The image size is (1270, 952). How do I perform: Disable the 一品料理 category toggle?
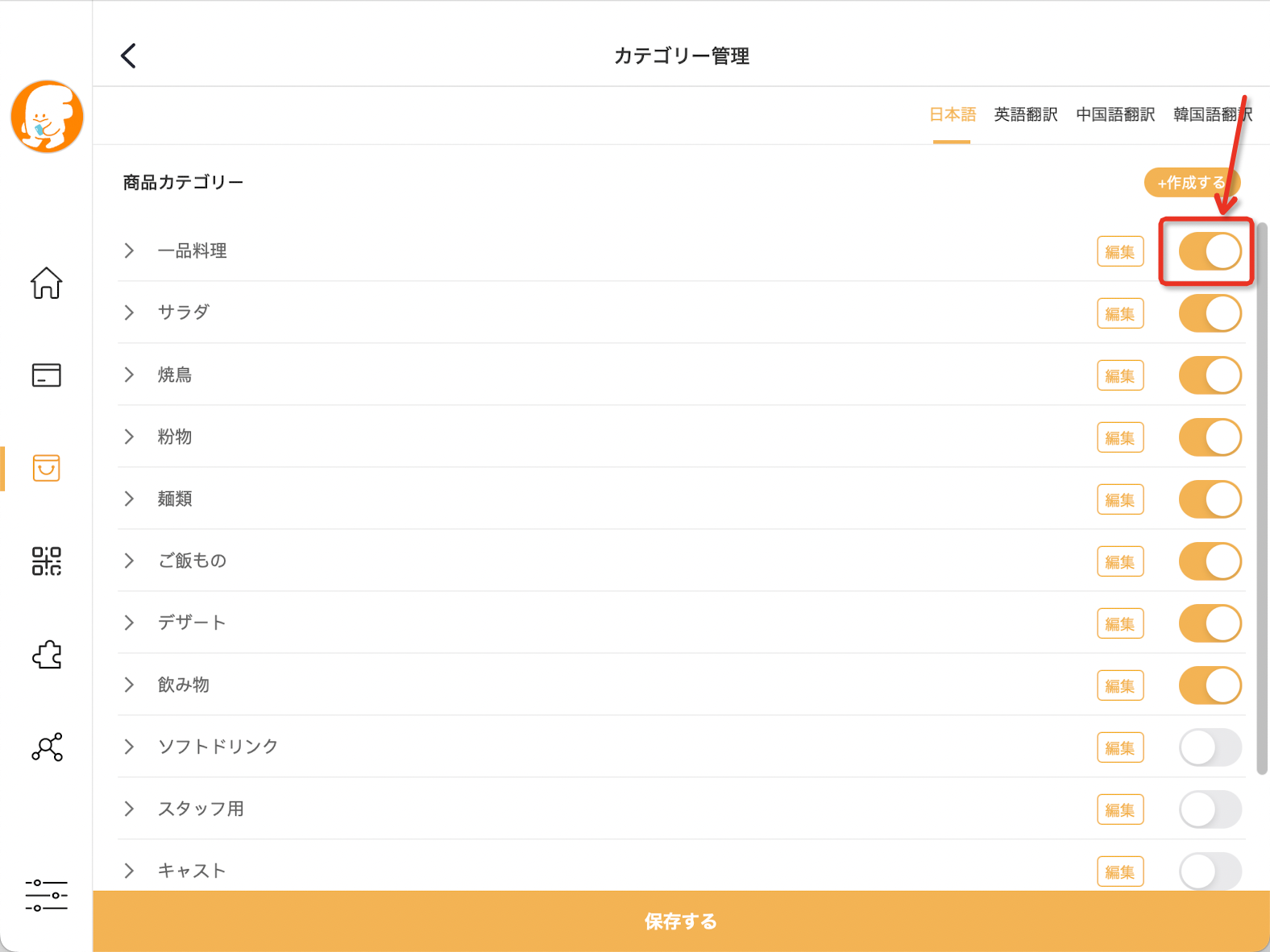pyautogui.click(x=1210, y=251)
